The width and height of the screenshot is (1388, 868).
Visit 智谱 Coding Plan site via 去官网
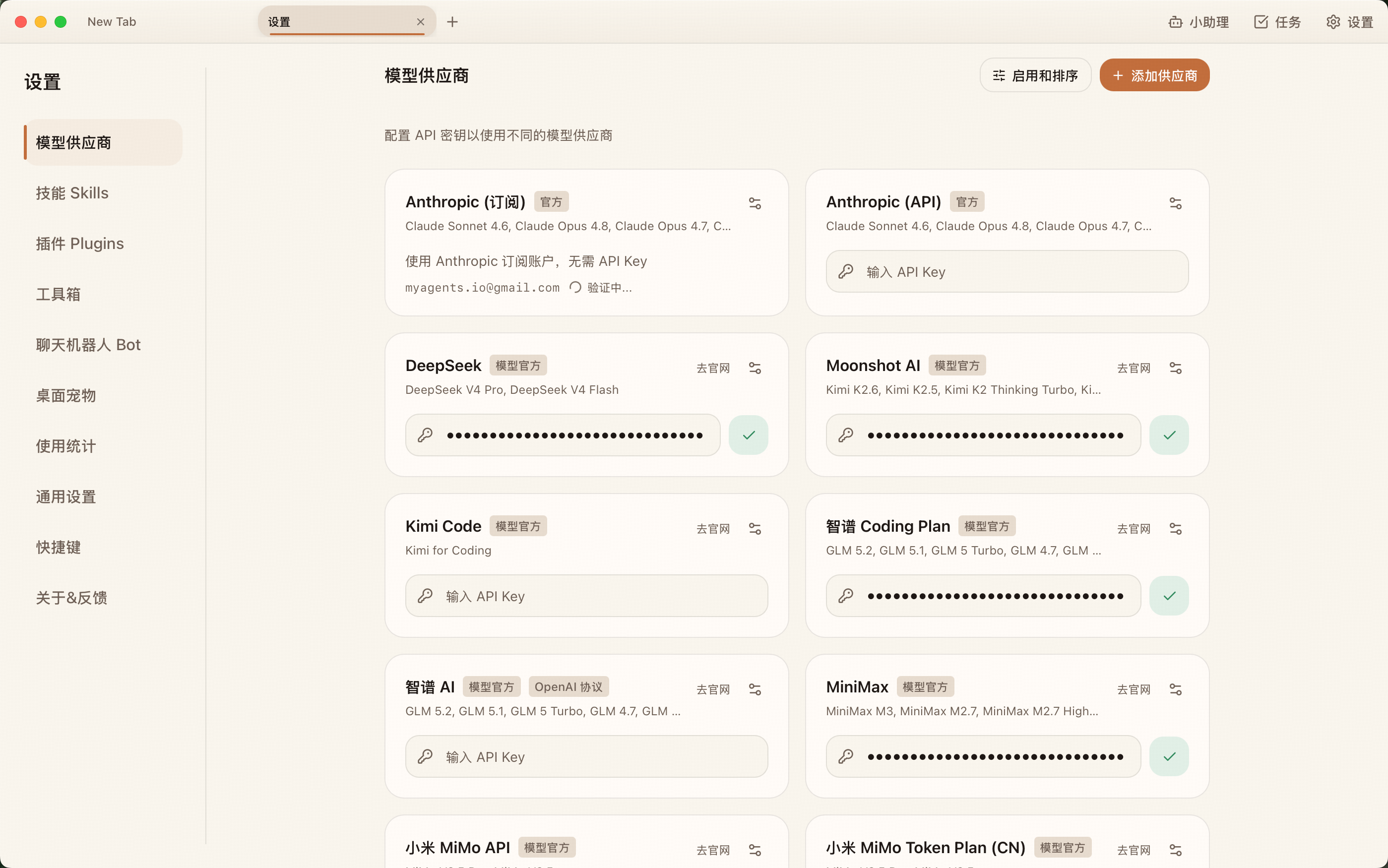point(1134,529)
